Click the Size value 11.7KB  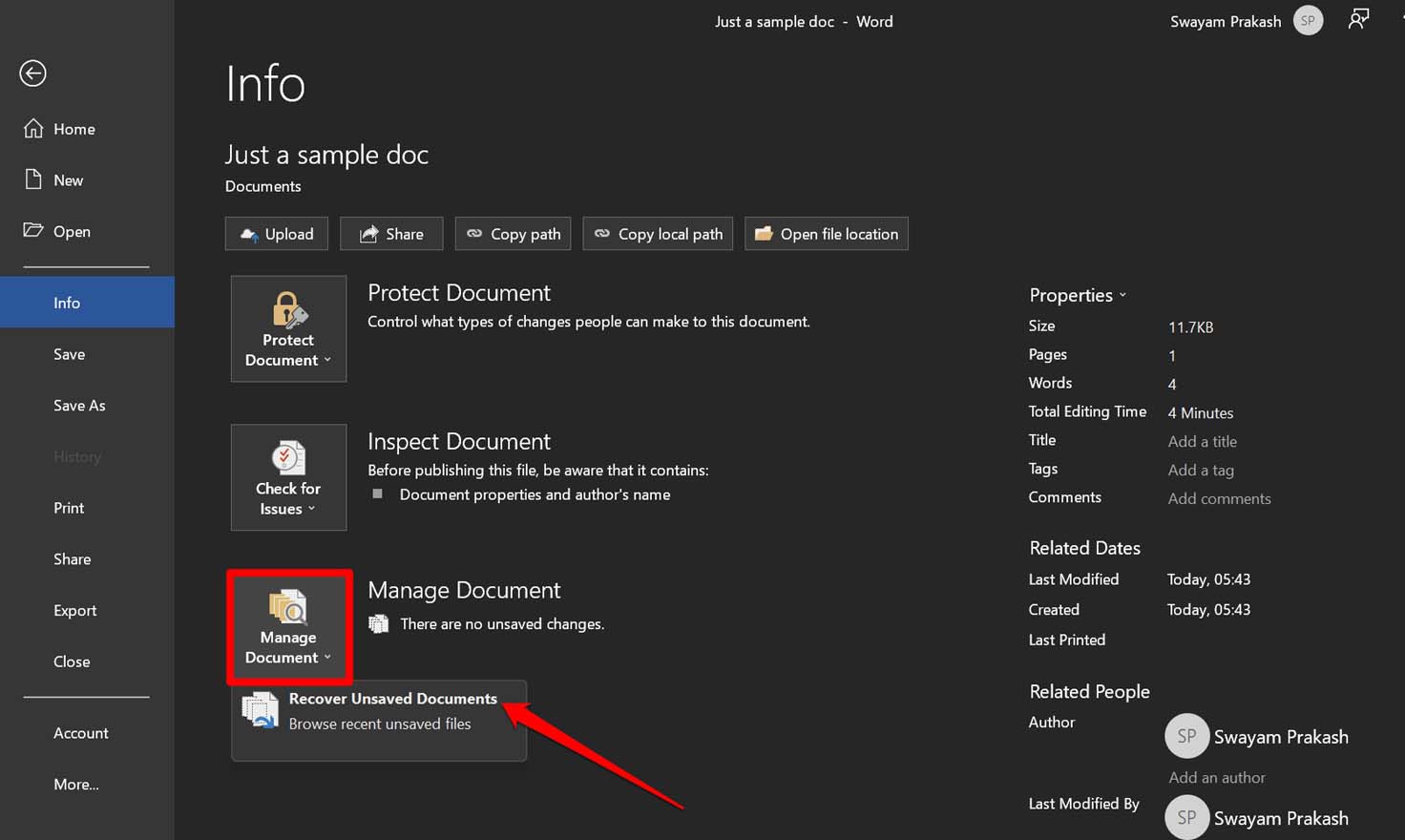pos(1190,326)
